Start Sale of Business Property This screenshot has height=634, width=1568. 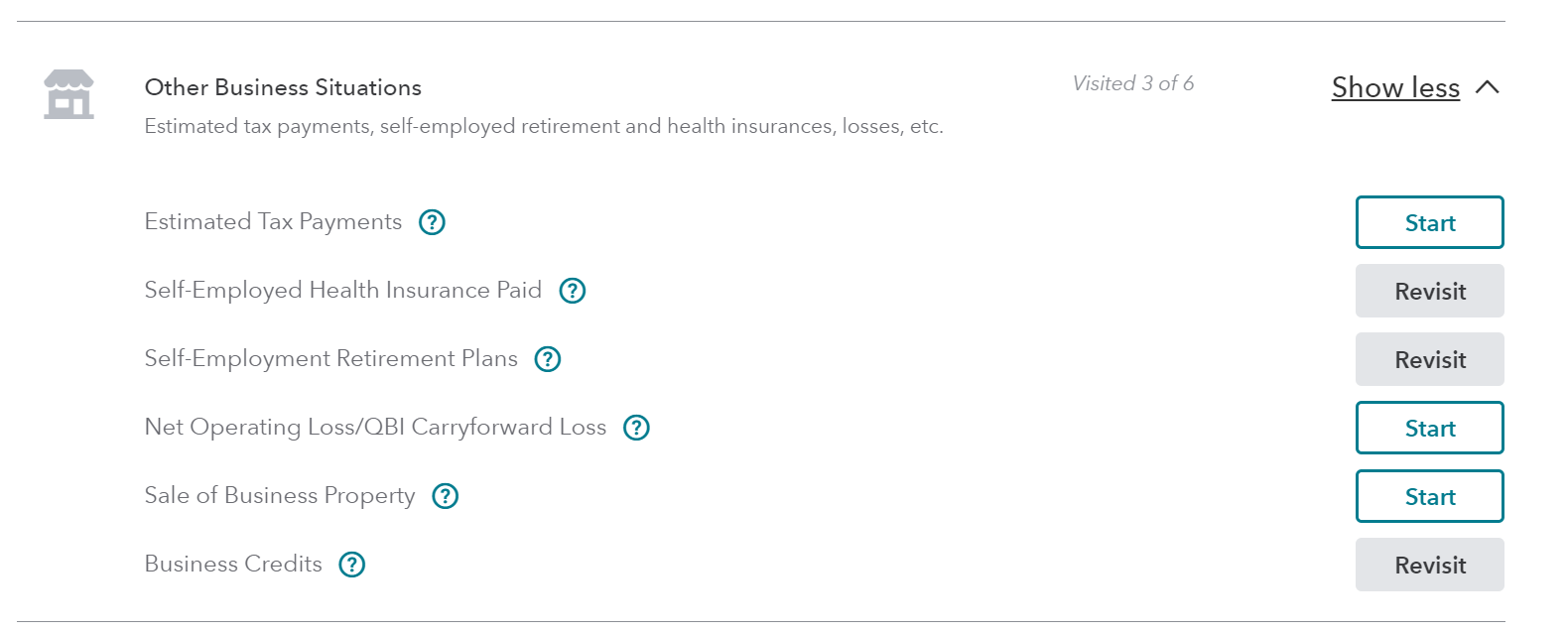(1429, 496)
